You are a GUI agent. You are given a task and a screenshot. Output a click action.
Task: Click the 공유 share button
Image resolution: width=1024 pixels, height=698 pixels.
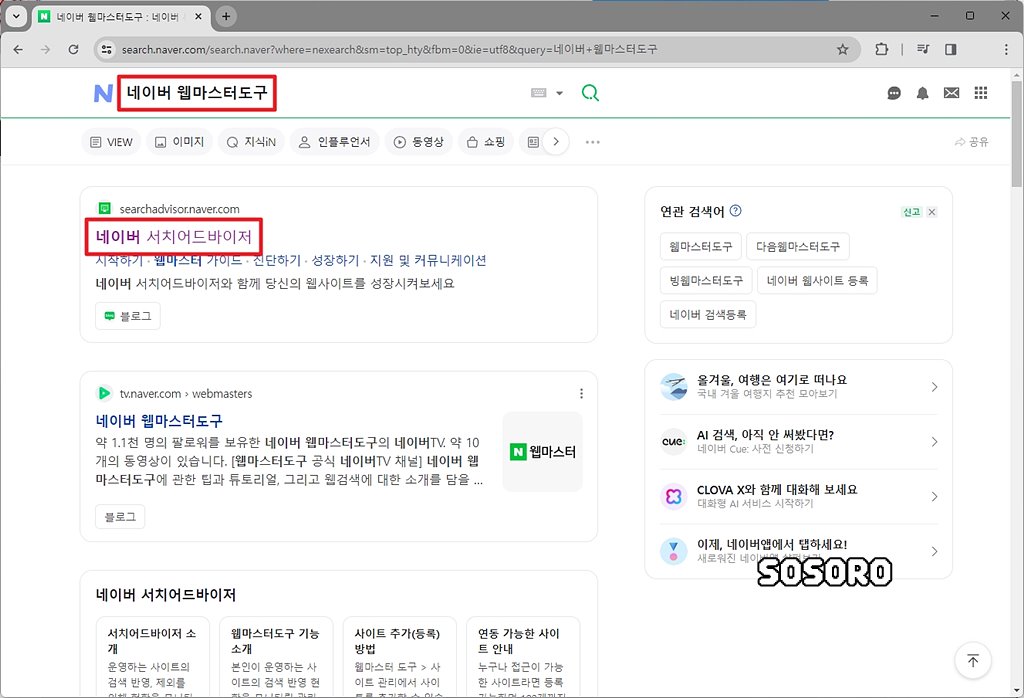click(972, 142)
